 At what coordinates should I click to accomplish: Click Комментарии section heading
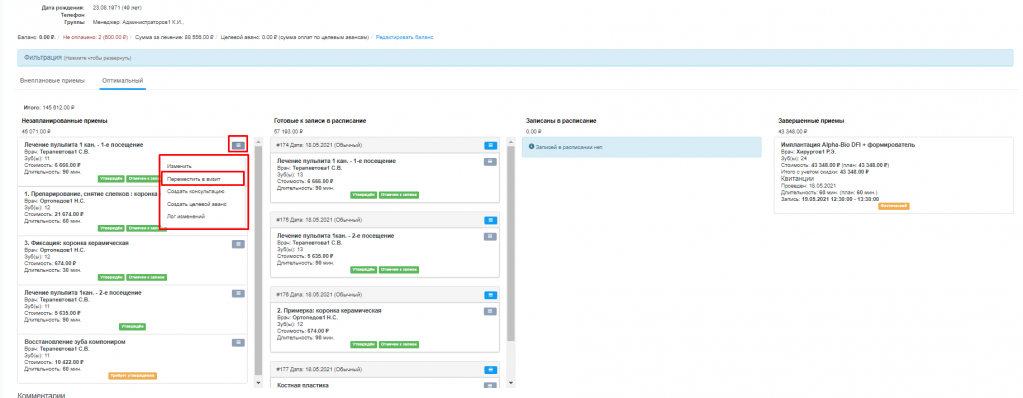click(41, 394)
